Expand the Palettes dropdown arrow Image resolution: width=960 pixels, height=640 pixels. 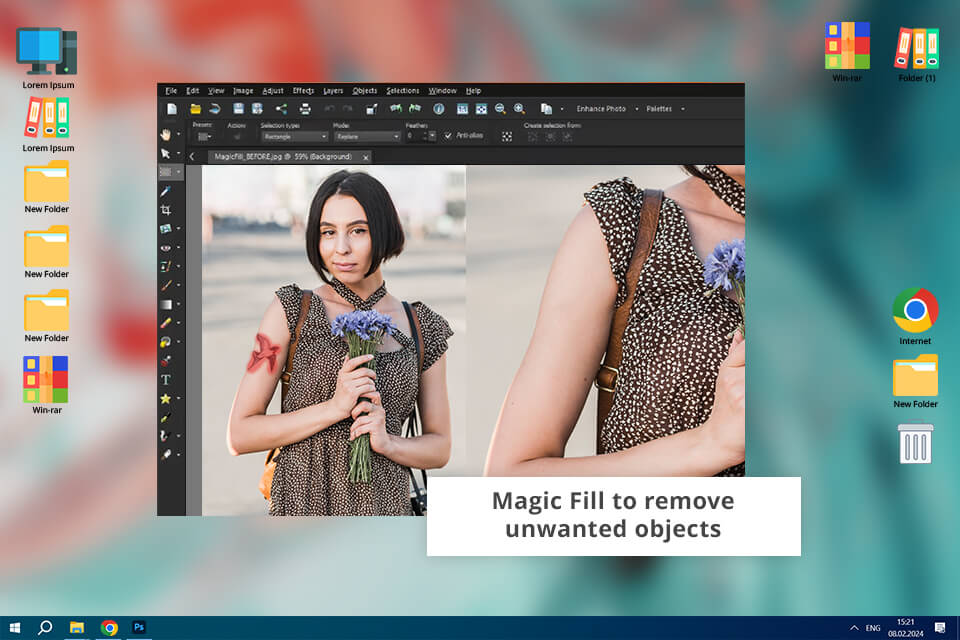[x=683, y=109]
